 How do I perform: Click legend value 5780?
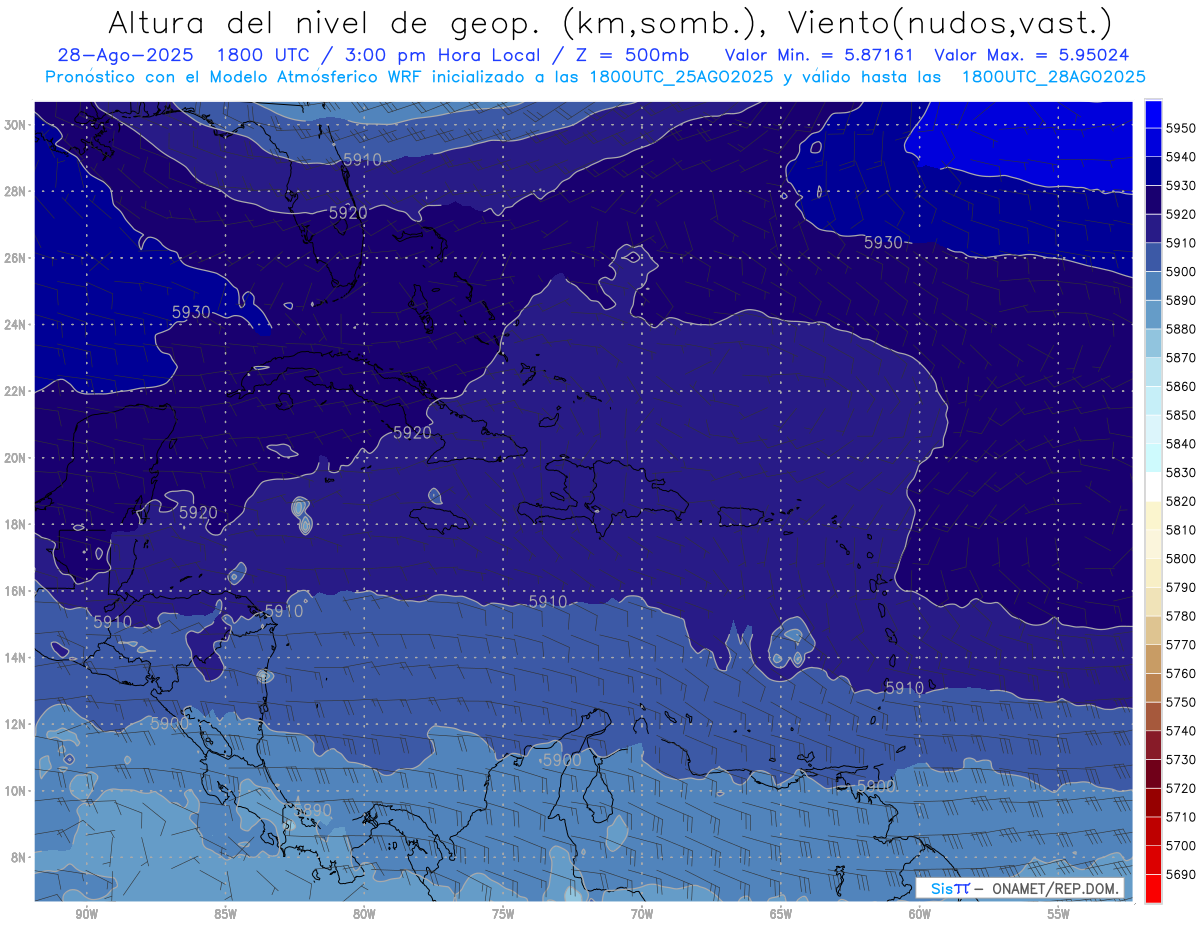click(x=1182, y=616)
